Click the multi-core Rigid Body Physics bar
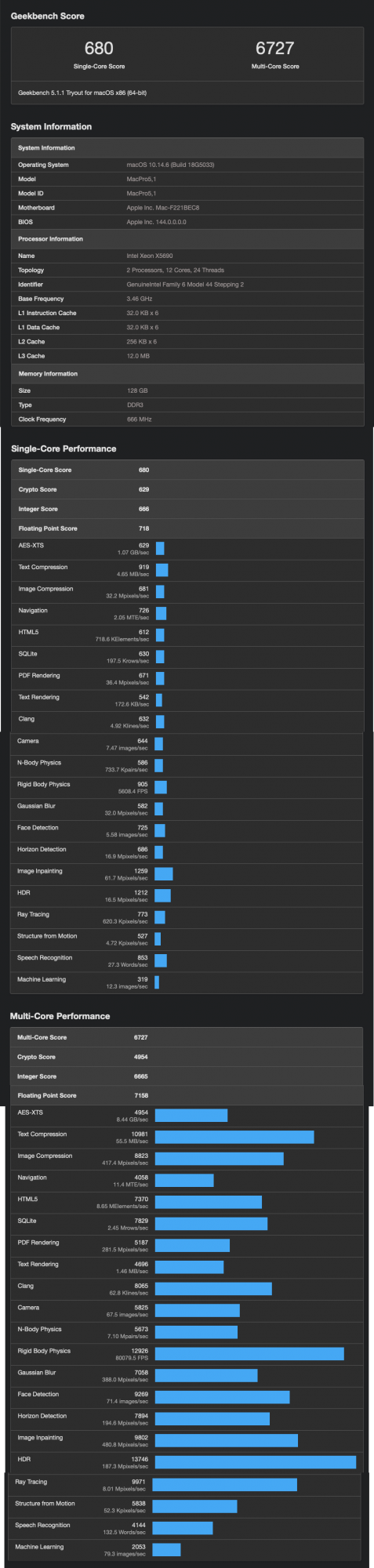Viewport: 374px width, 1568px height. 249,1354
